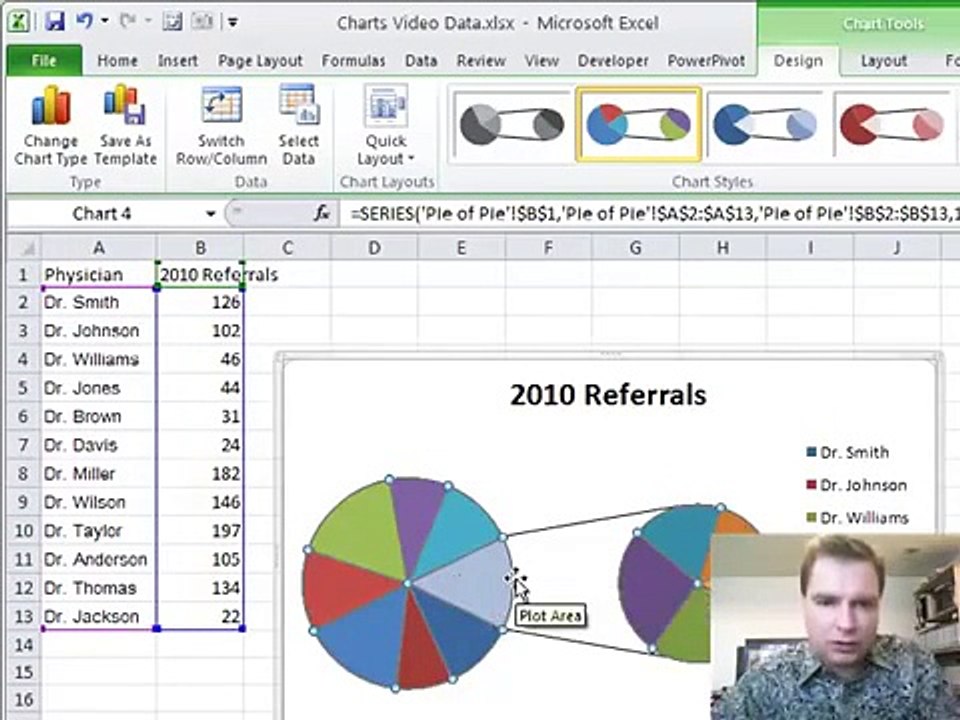This screenshot has height=720, width=960.
Task: Click Change Chart Type
Action: (51, 126)
